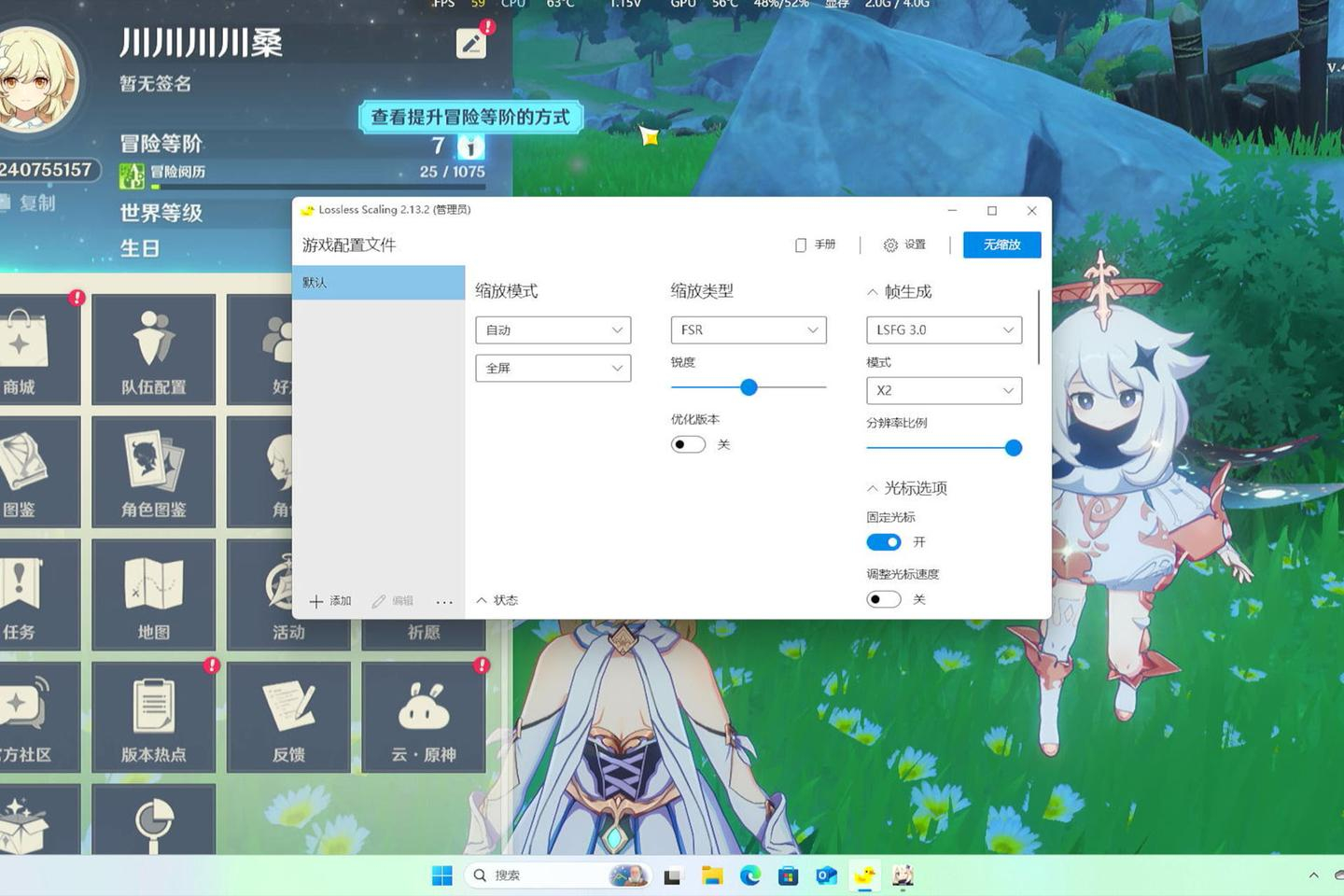1344x896 pixels.
Task: Turn off the 固定光标 switch
Action: [x=883, y=542]
